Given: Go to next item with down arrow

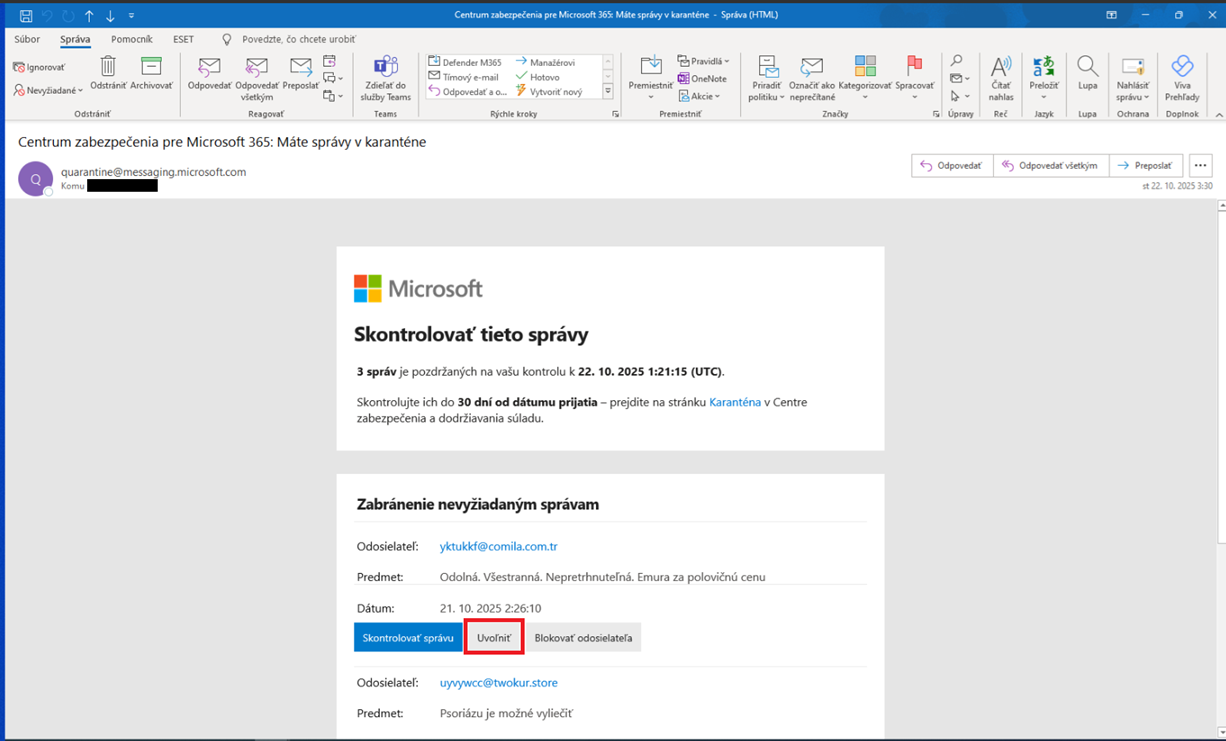Looking at the screenshot, I should (x=110, y=16).
